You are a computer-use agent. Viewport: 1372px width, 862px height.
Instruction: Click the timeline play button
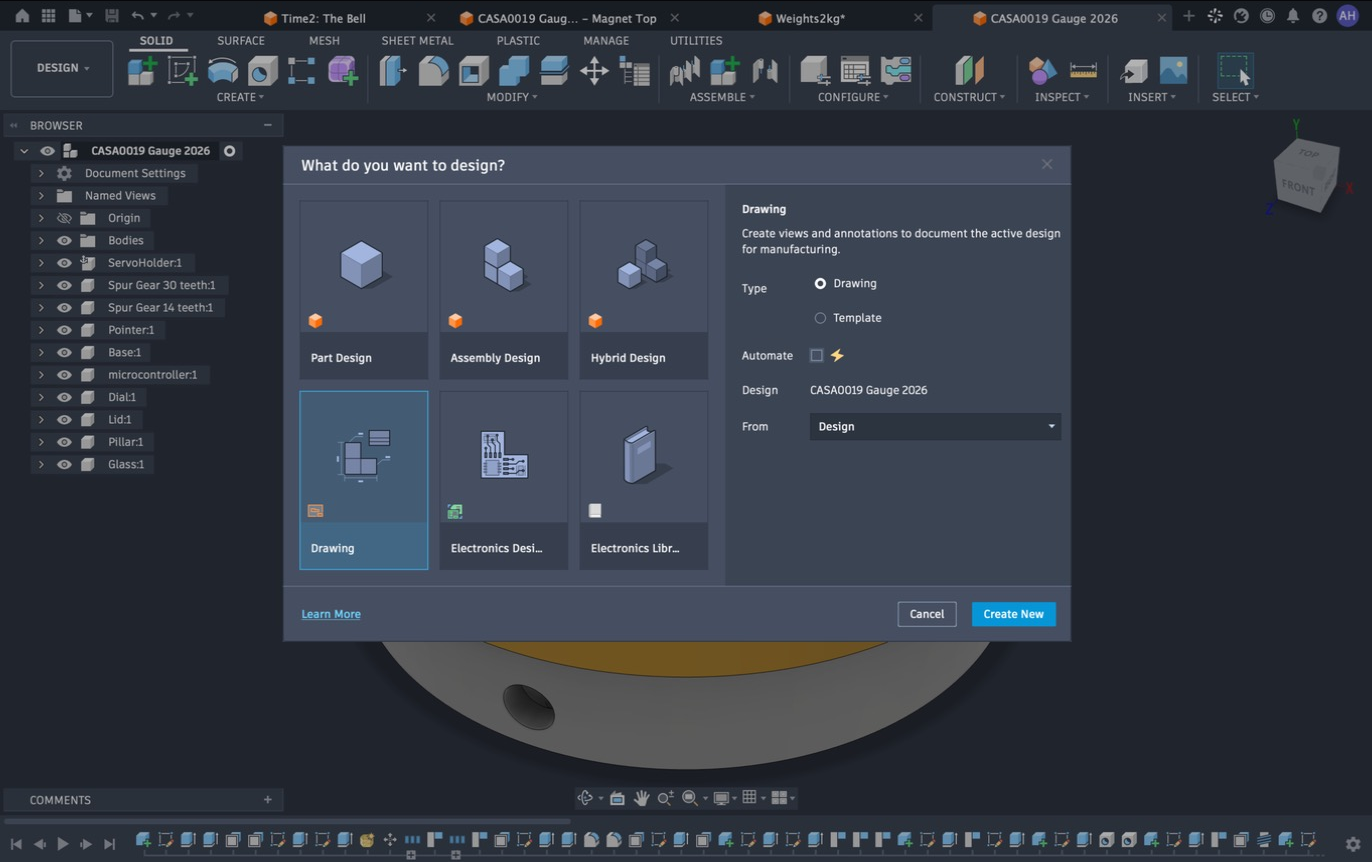tap(62, 844)
